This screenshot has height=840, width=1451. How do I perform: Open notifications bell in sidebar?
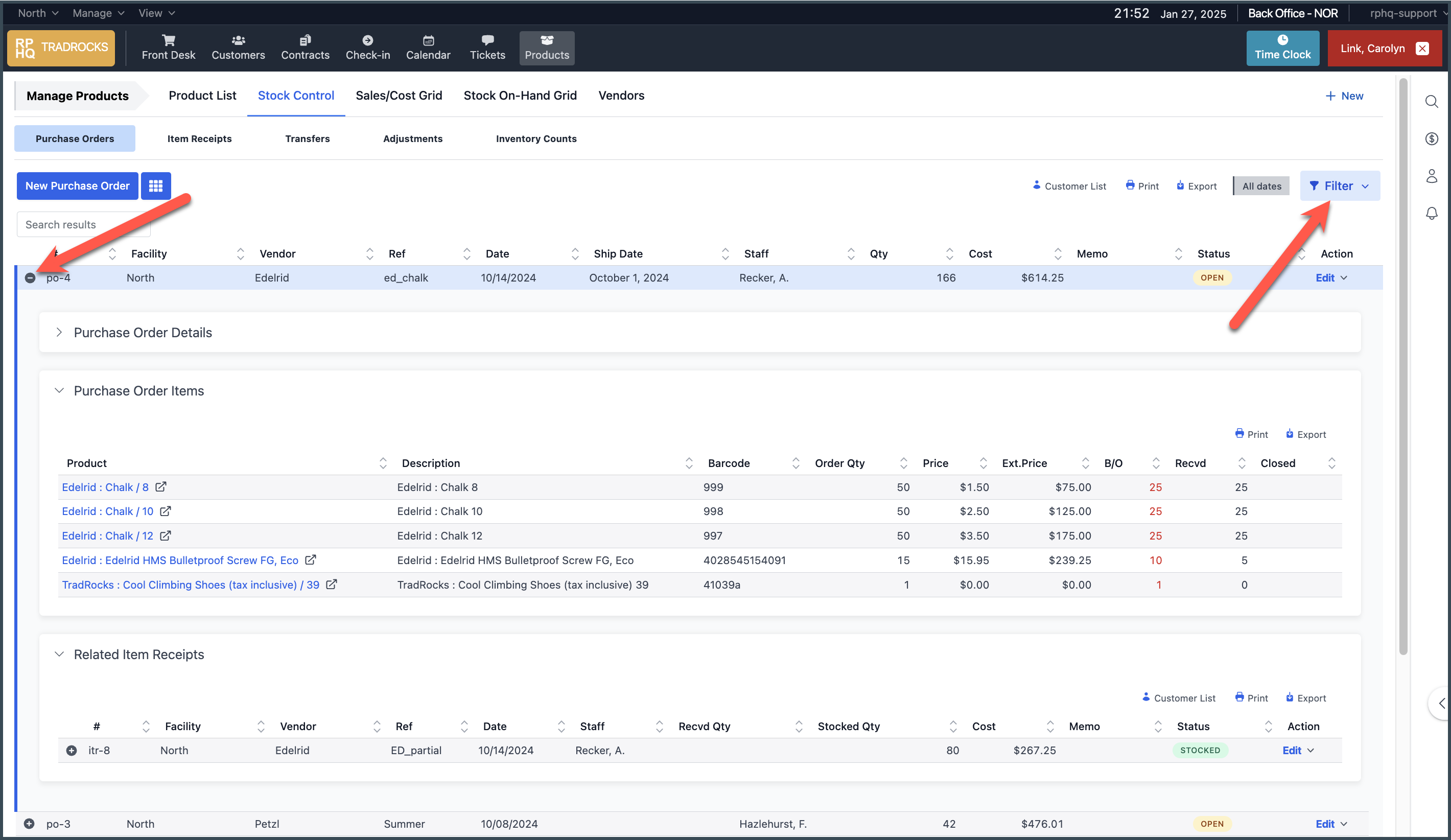pos(1432,214)
